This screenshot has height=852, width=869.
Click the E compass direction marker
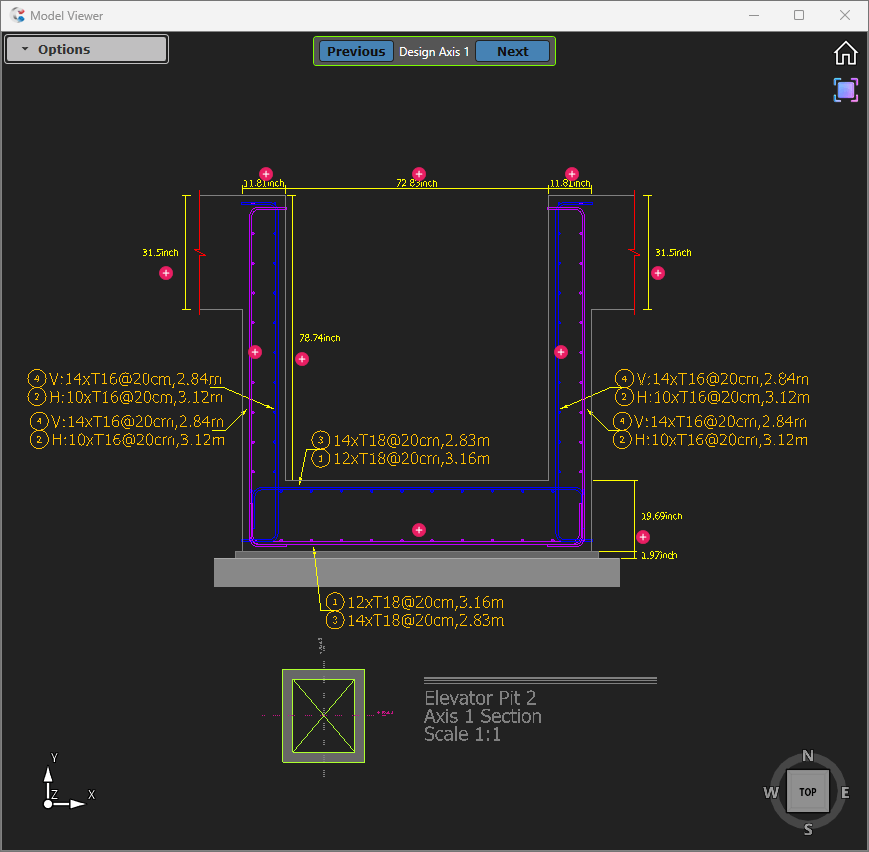click(x=845, y=793)
